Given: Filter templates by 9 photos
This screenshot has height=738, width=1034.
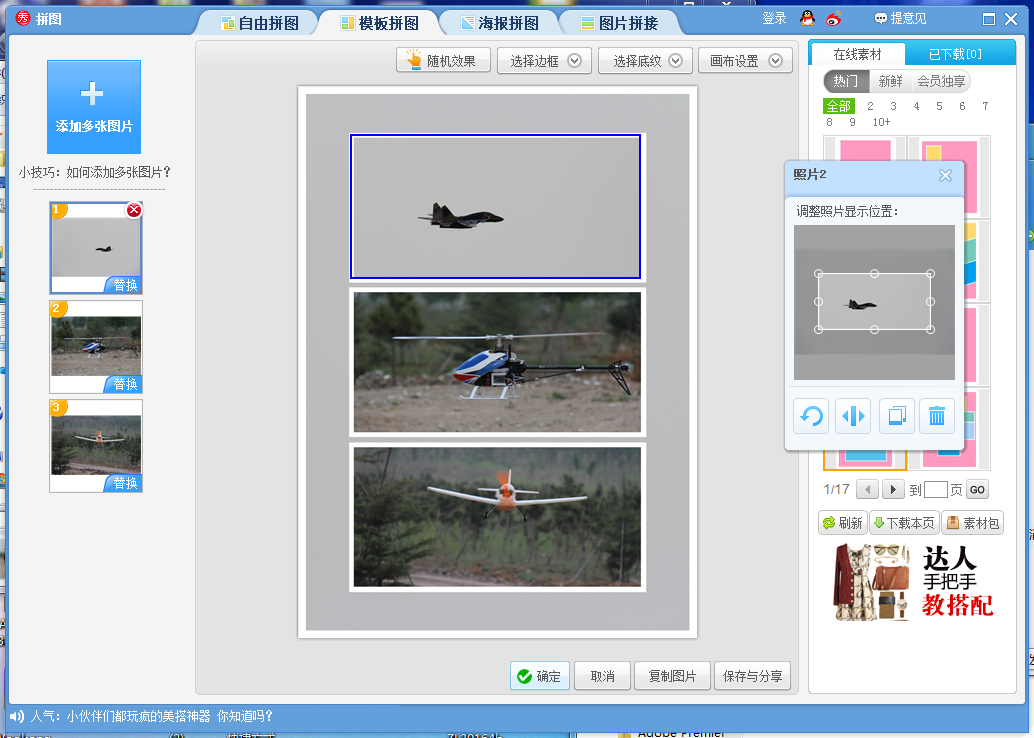Looking at the screenshot, I should click(853, 122).
